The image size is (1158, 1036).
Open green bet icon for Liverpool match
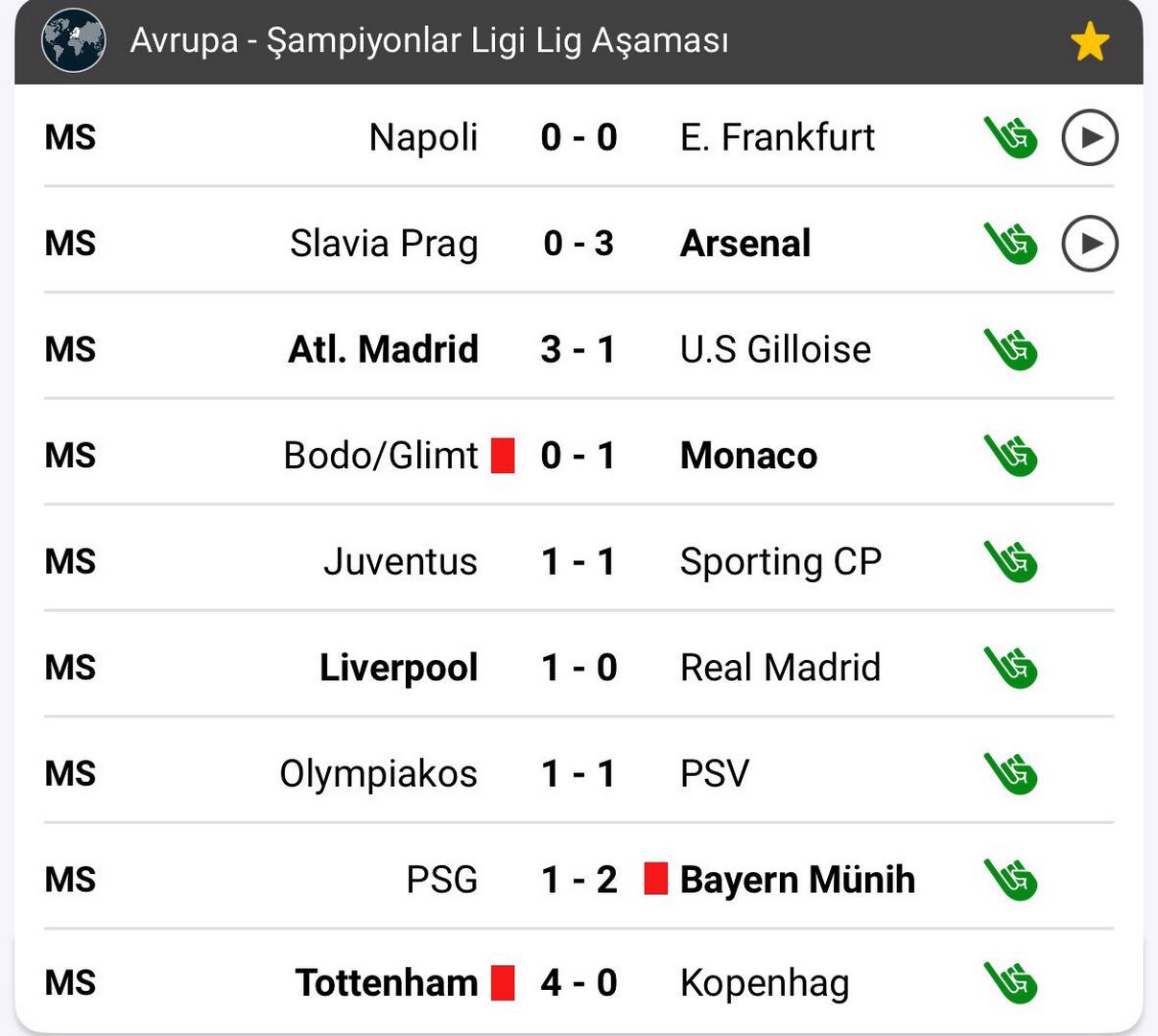click(1010, 668)
